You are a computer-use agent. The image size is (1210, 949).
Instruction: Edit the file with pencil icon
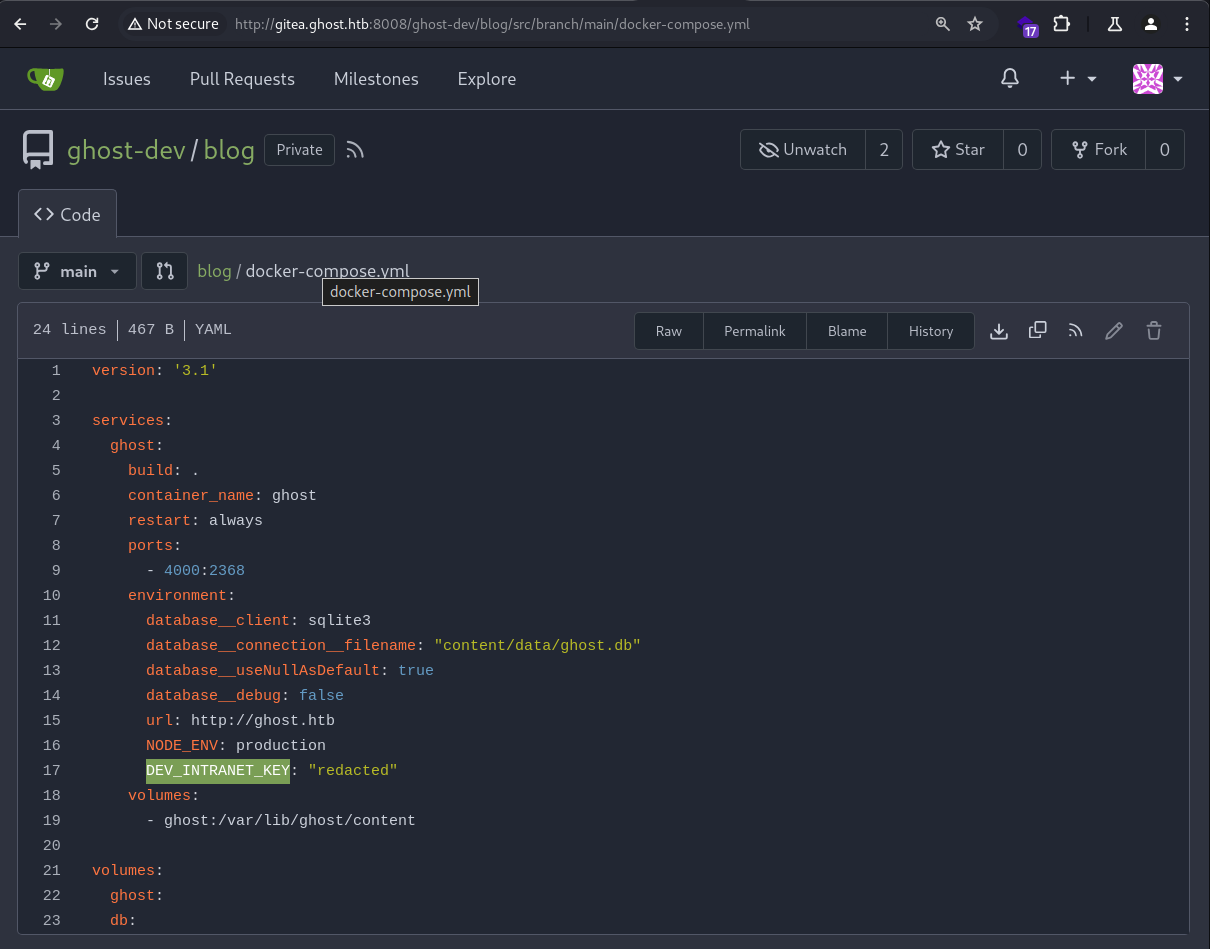[x=1114, y=331]
